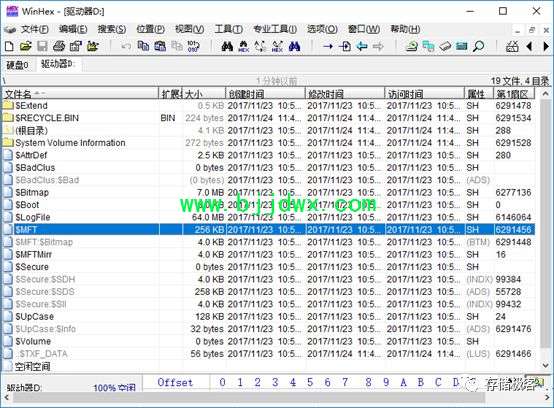The height and width of the screenshot is (408, 554).
Task: Click the grey Forward arrow icon
Action: [378, 46]
